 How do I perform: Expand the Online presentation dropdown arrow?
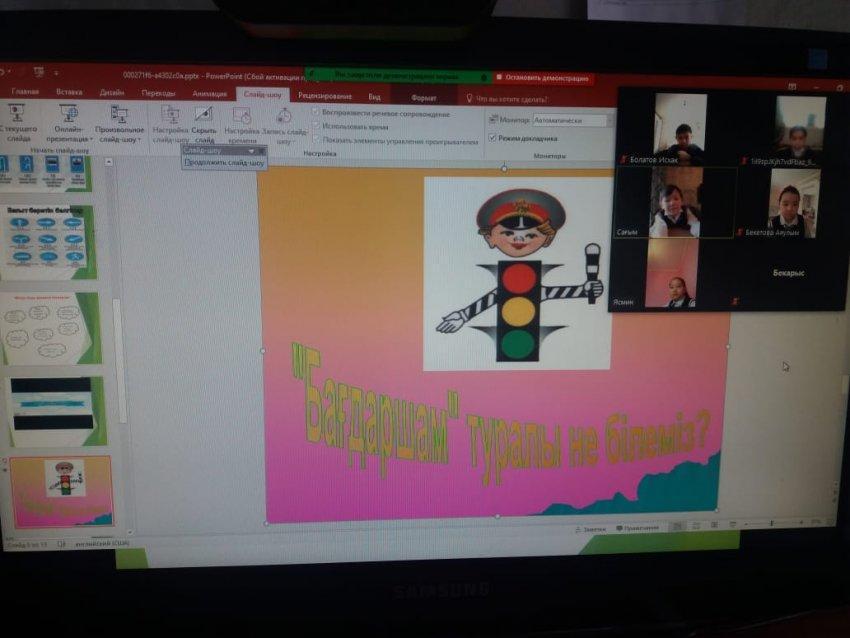click(x=91, y=140)
